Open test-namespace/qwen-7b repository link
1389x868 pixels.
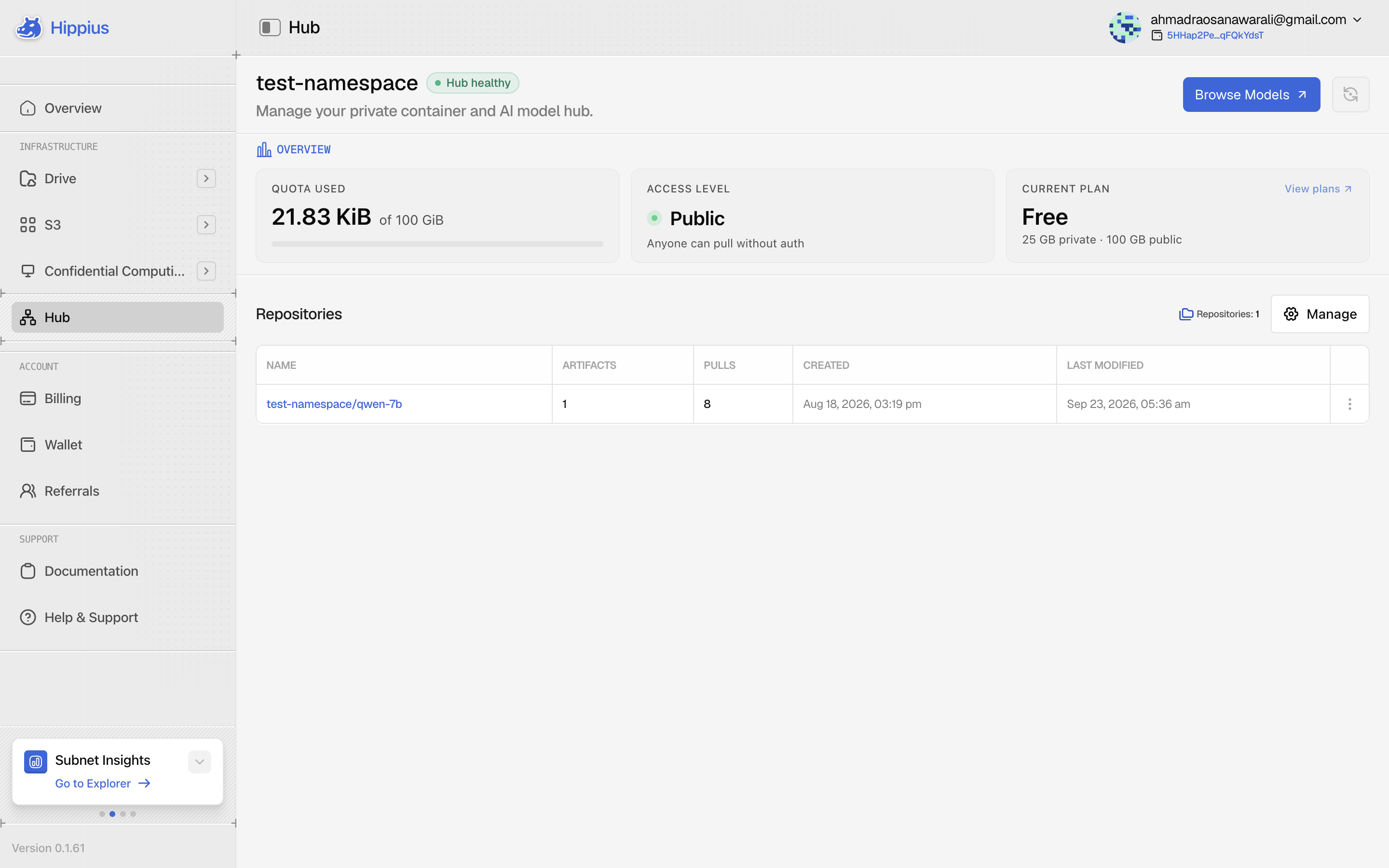pos(334,404)
